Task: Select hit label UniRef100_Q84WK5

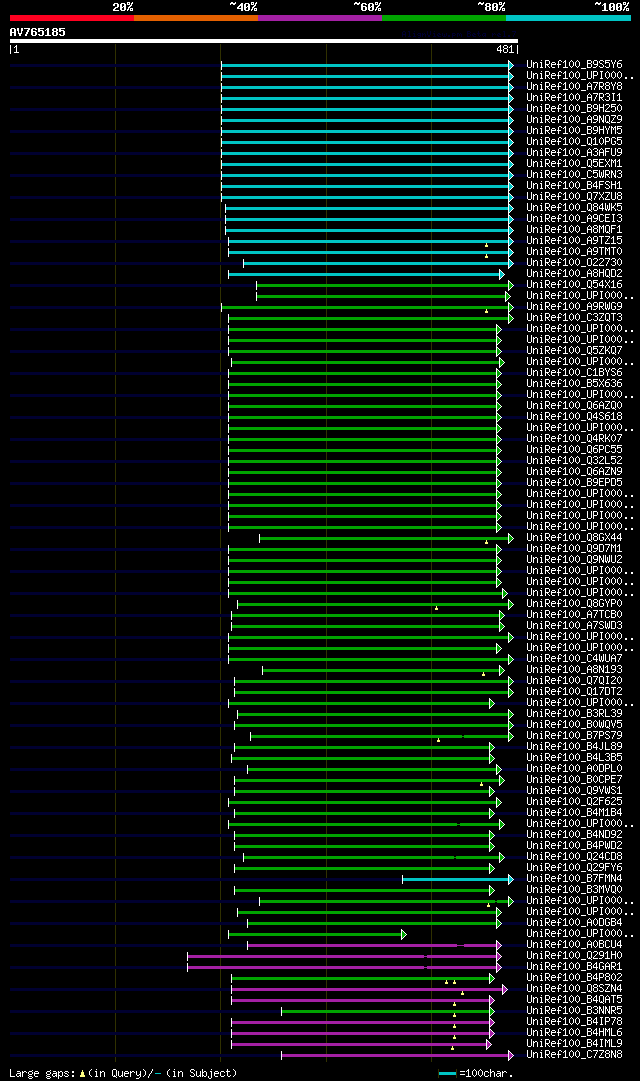Action: pyautogui.click(x=574, y=208)
